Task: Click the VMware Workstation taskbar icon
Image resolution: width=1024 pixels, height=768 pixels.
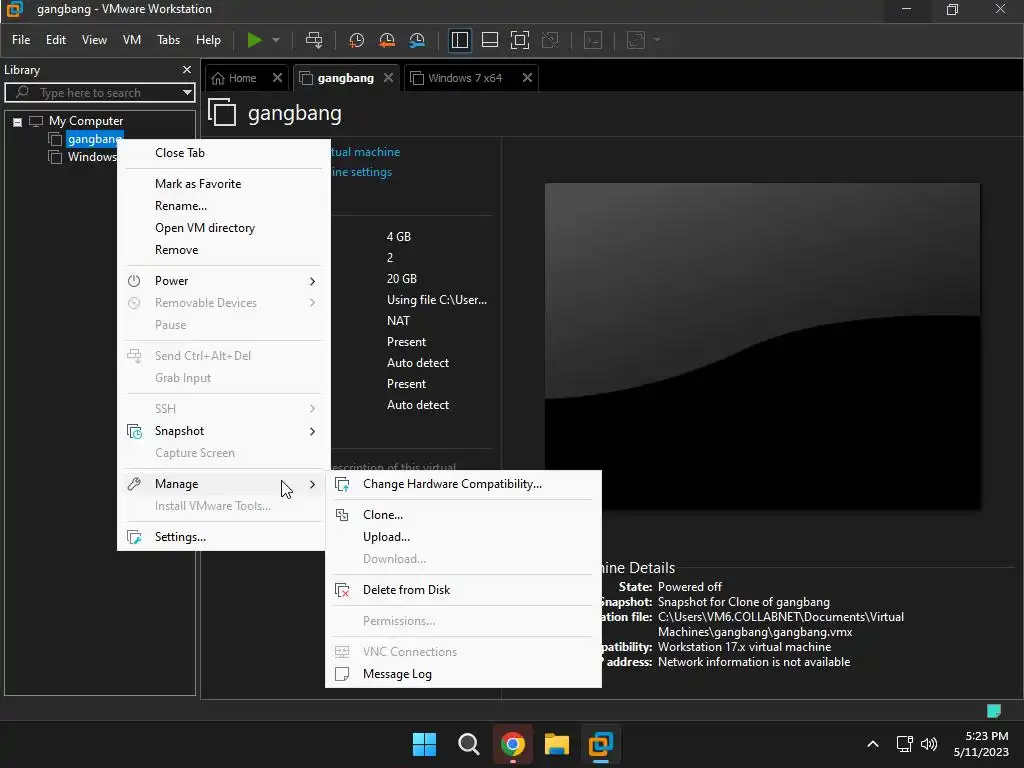Action: point(600,744)
